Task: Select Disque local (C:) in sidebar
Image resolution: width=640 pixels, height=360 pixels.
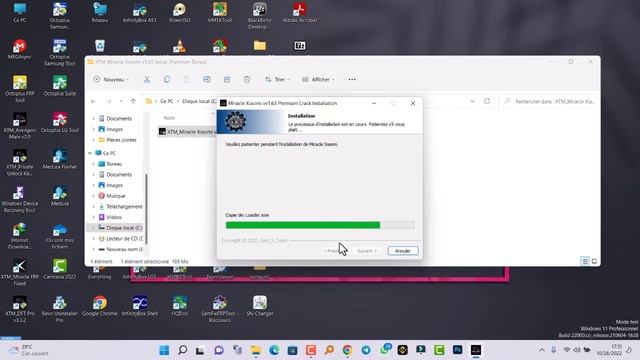Action: pyautogui.click(x=124, y=228)
